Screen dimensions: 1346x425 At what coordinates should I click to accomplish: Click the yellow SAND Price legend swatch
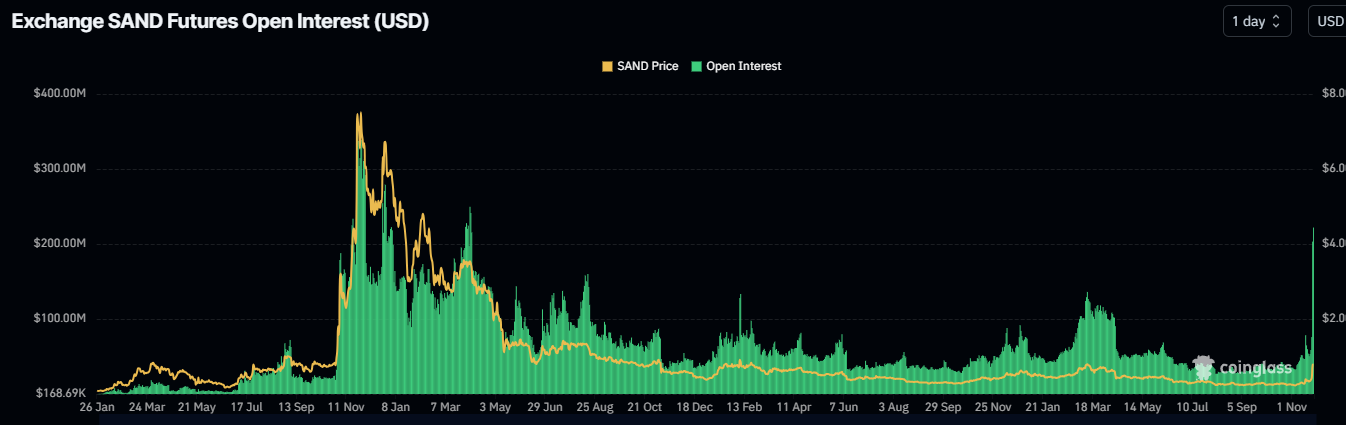click(x=607, y=66)
